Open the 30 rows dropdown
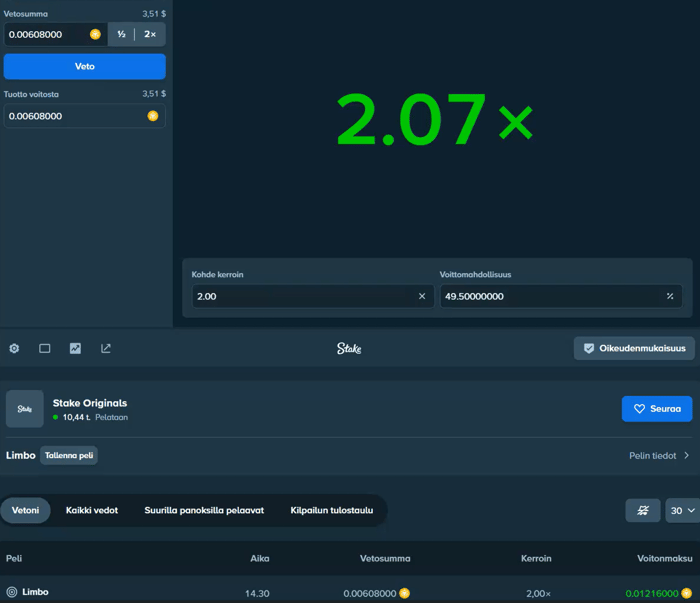The height and width of the screenshot is (603, 700). click(683, 510)
